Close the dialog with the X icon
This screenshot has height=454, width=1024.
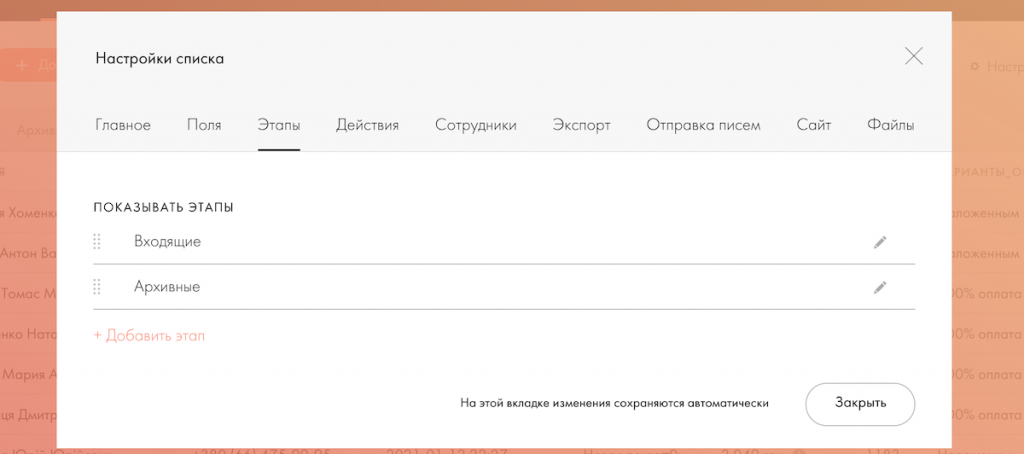click(913, 57)
